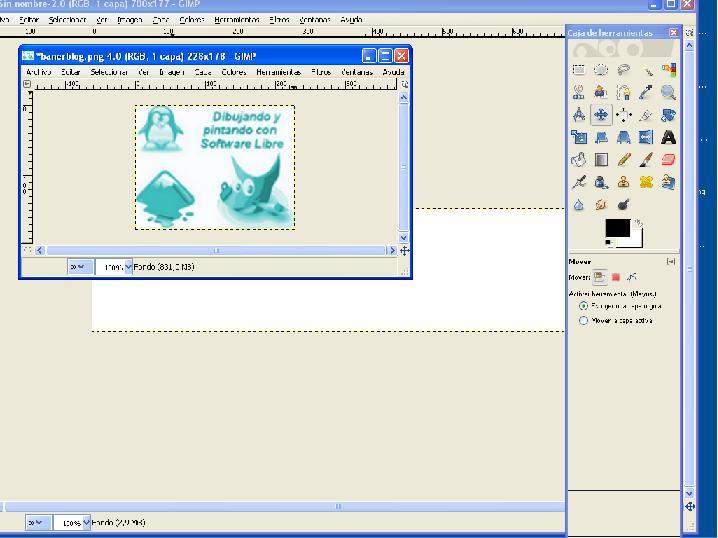Close the Caja de herramientas toolbox

pos(673,33)
